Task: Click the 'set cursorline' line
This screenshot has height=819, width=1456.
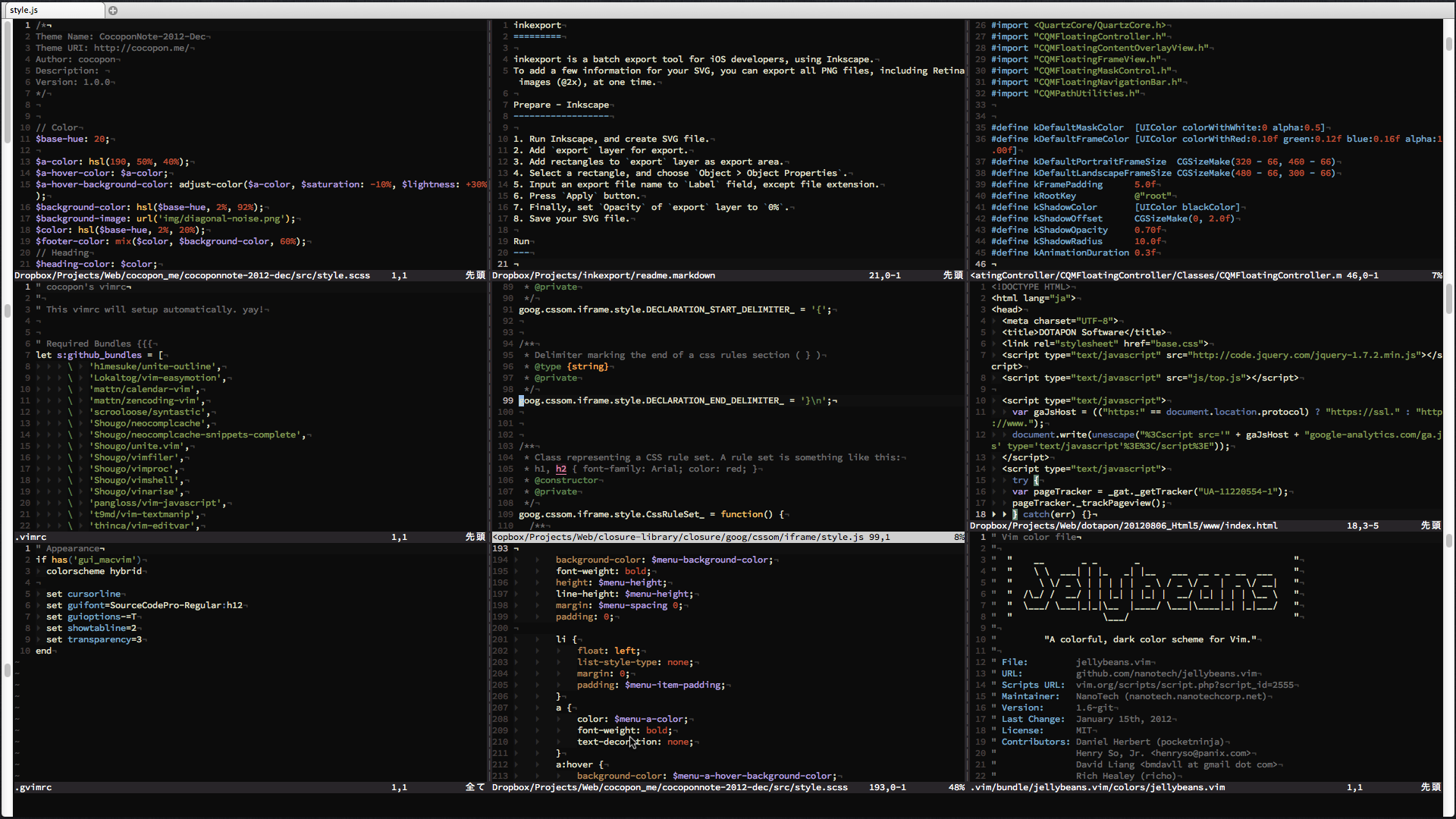Action: point(83,594)
